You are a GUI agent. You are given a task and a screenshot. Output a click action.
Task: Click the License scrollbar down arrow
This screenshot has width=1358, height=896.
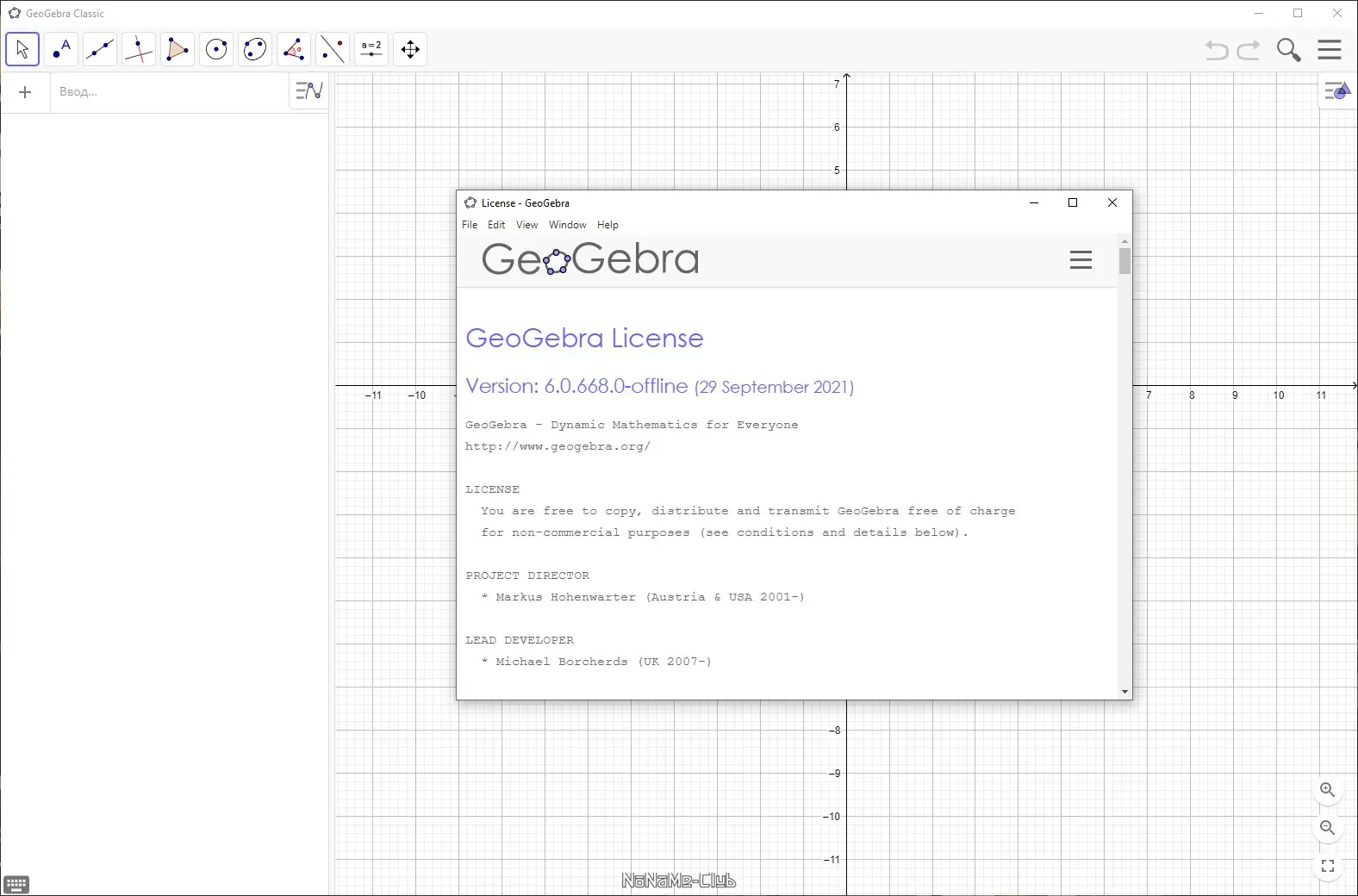[x=1124, y=692]
